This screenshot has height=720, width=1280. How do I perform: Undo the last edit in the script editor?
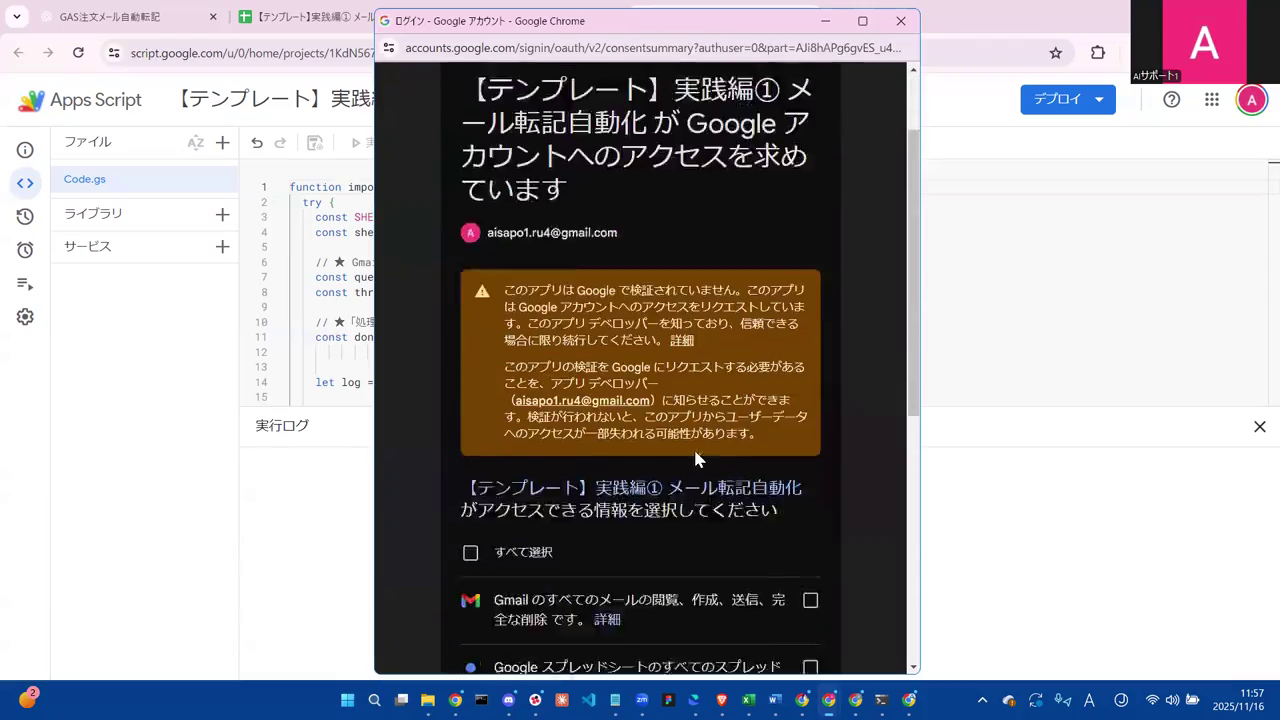(257, 143)
